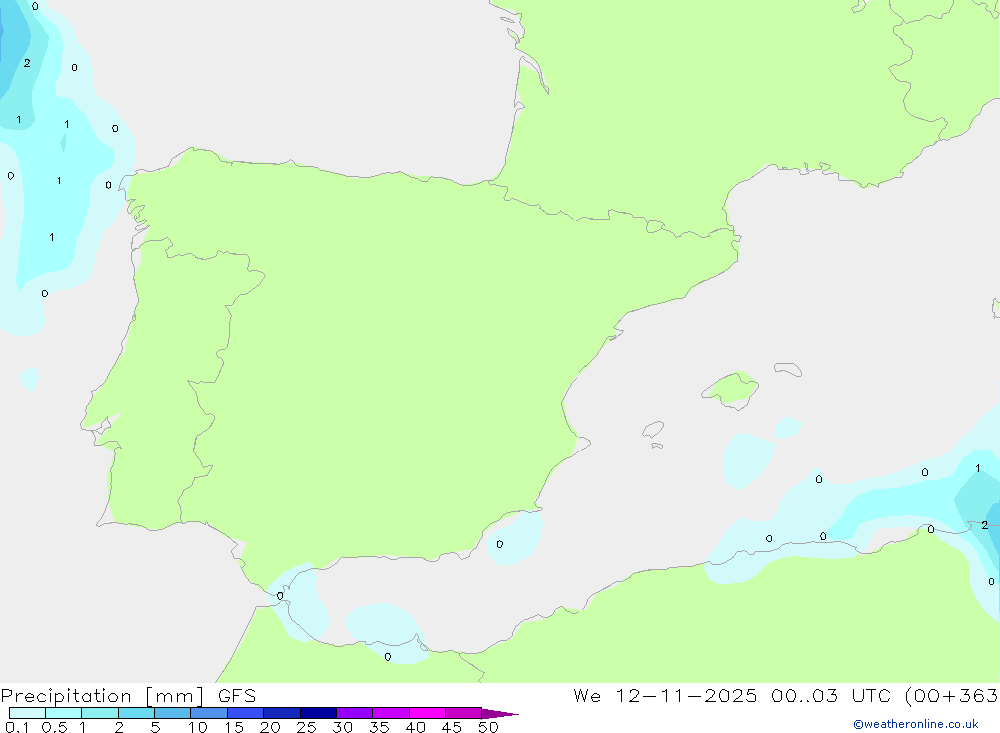Select the 35–40 mm purple legend swatch

pos(391,713)
